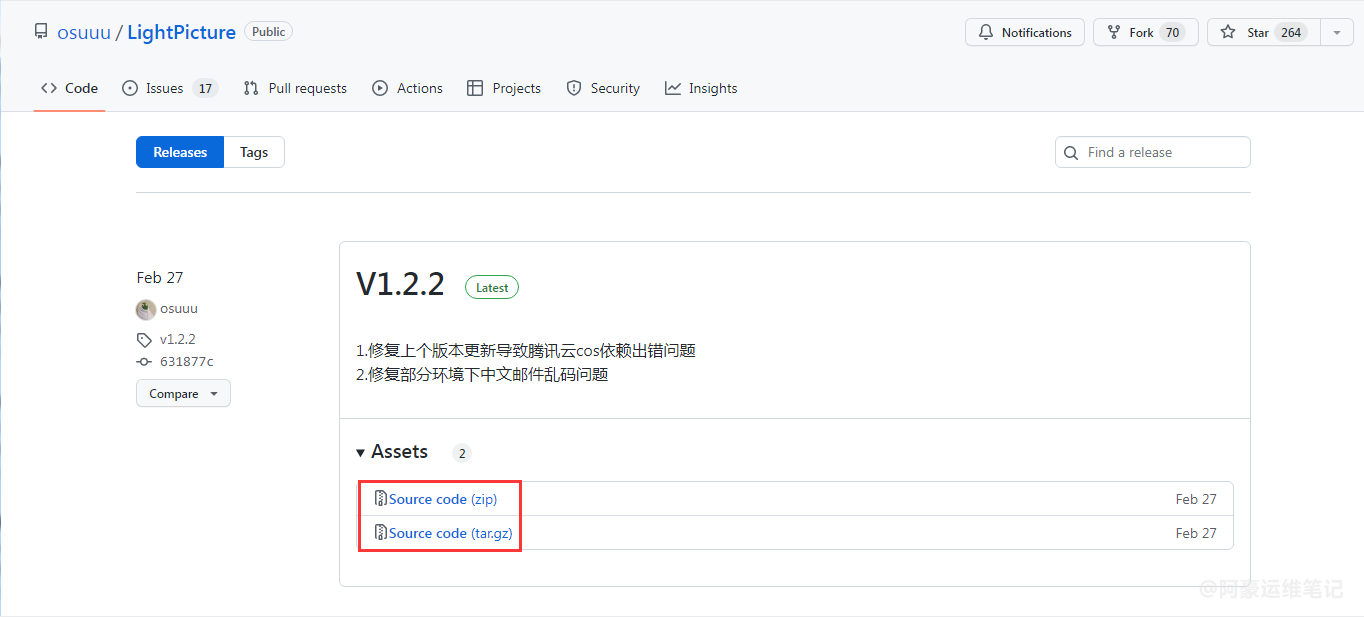Switch to the Tags view
This screenshot has width=1364, height=617.
pos(254,152)
